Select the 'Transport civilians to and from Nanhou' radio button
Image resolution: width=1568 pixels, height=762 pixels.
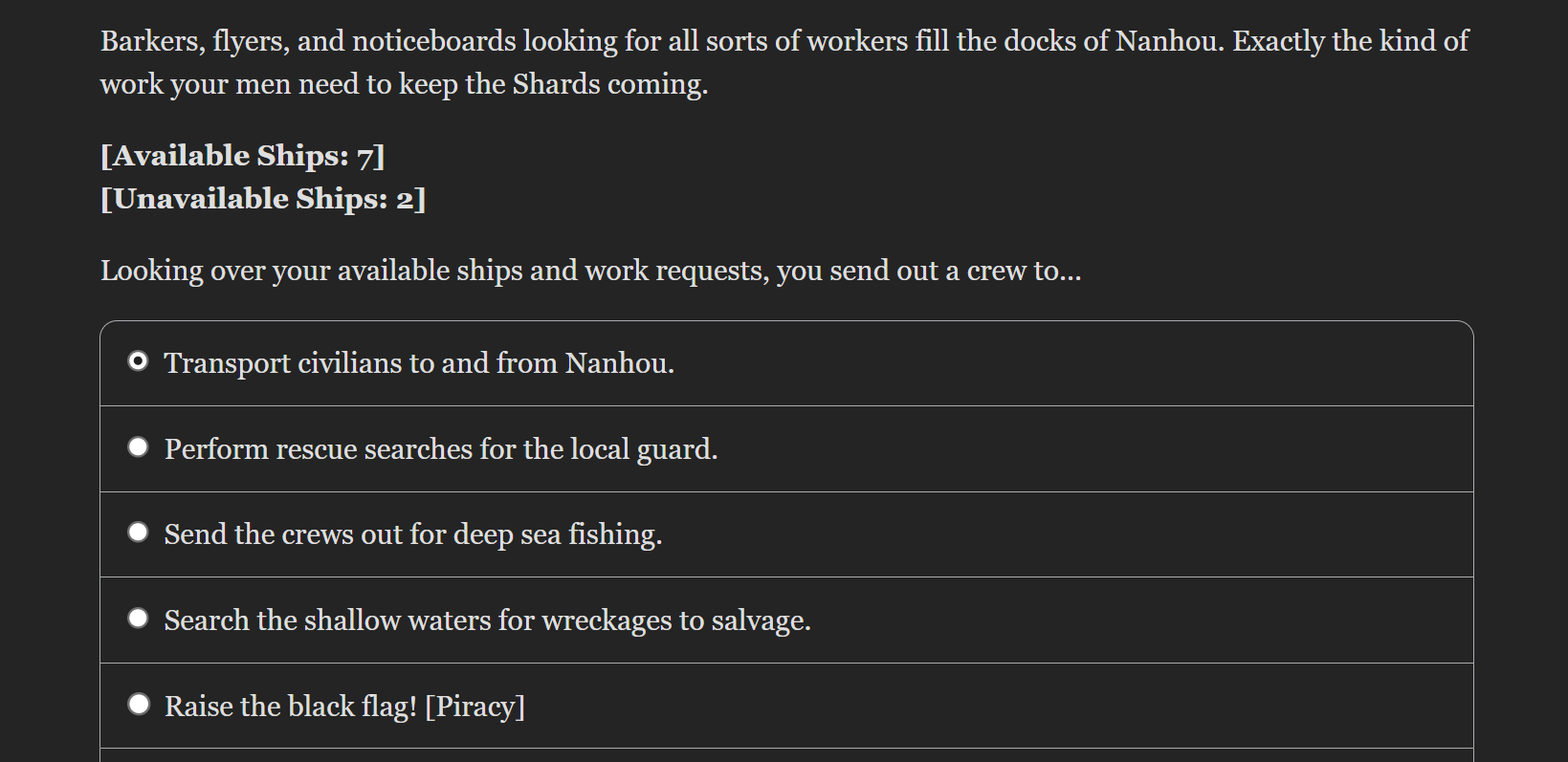[x=139, y=361]
